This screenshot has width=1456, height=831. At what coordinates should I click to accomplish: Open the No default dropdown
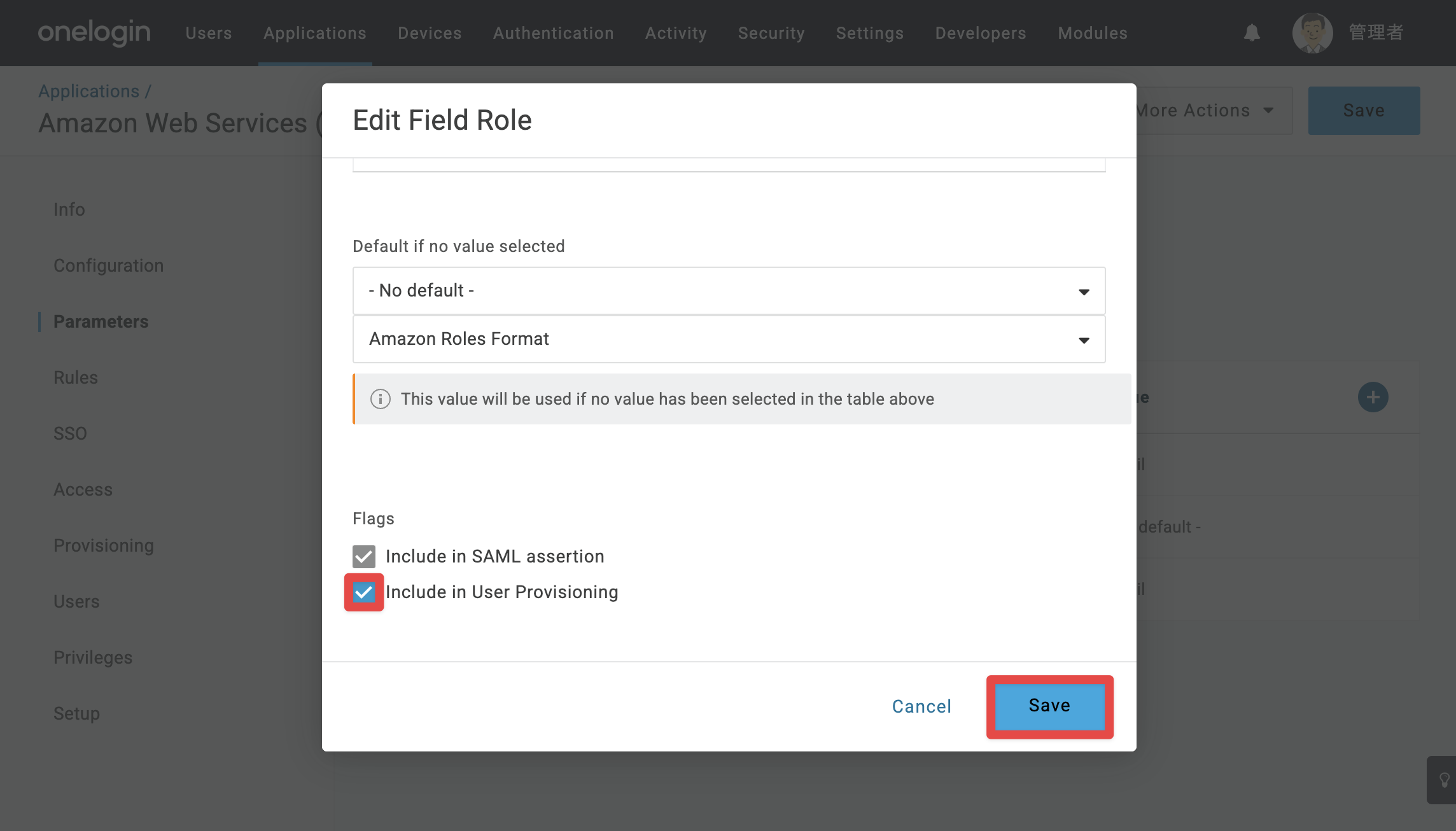(729, 291)
